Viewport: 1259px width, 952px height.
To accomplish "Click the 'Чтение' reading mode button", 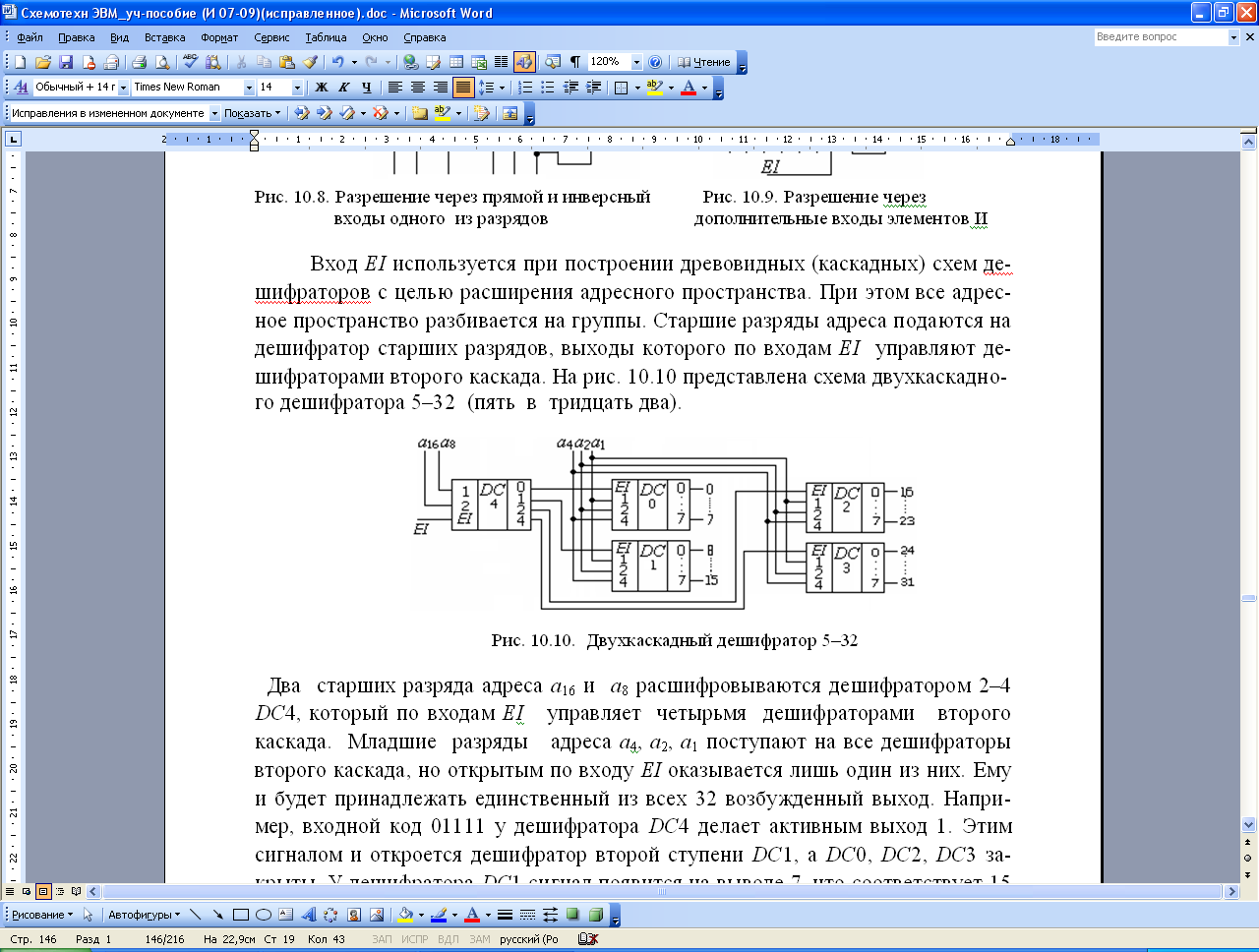I will (703, 62).
